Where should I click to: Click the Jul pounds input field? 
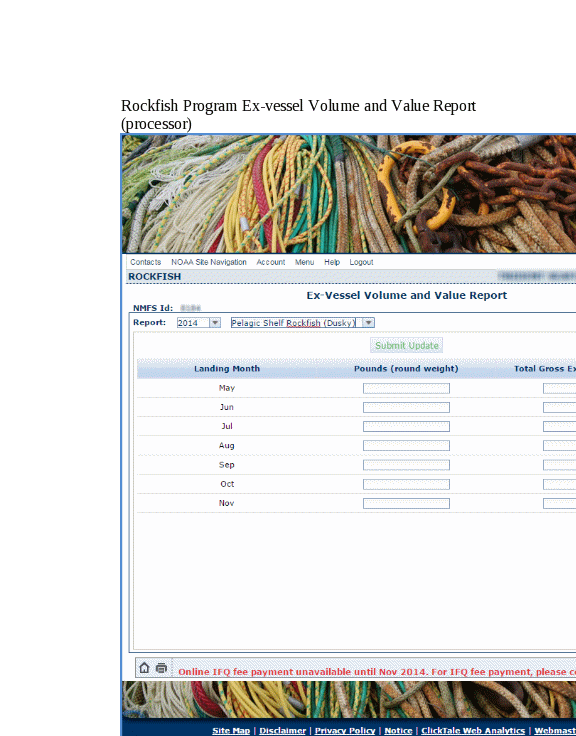(406, 426)
